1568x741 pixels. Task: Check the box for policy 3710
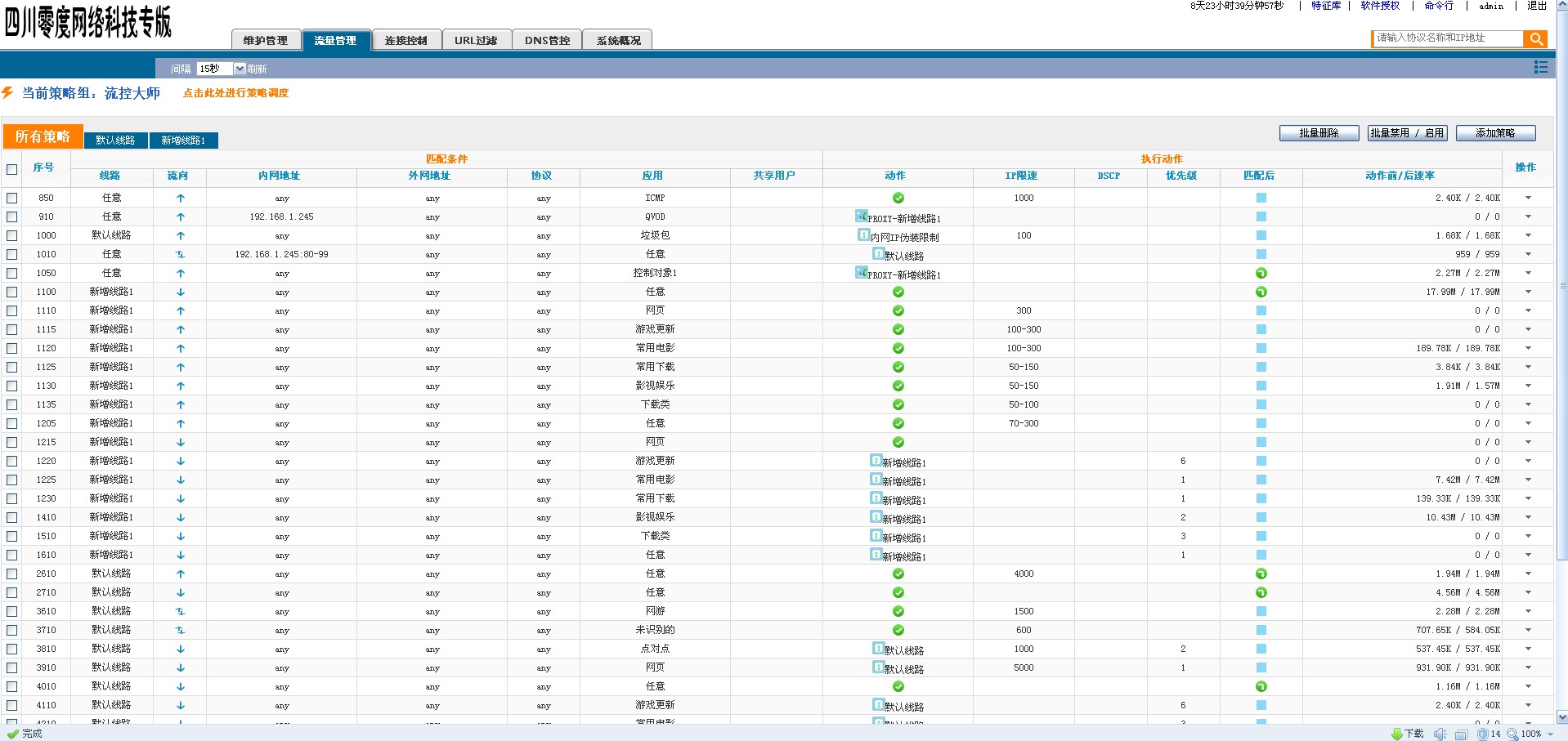[x=11, y=630]
